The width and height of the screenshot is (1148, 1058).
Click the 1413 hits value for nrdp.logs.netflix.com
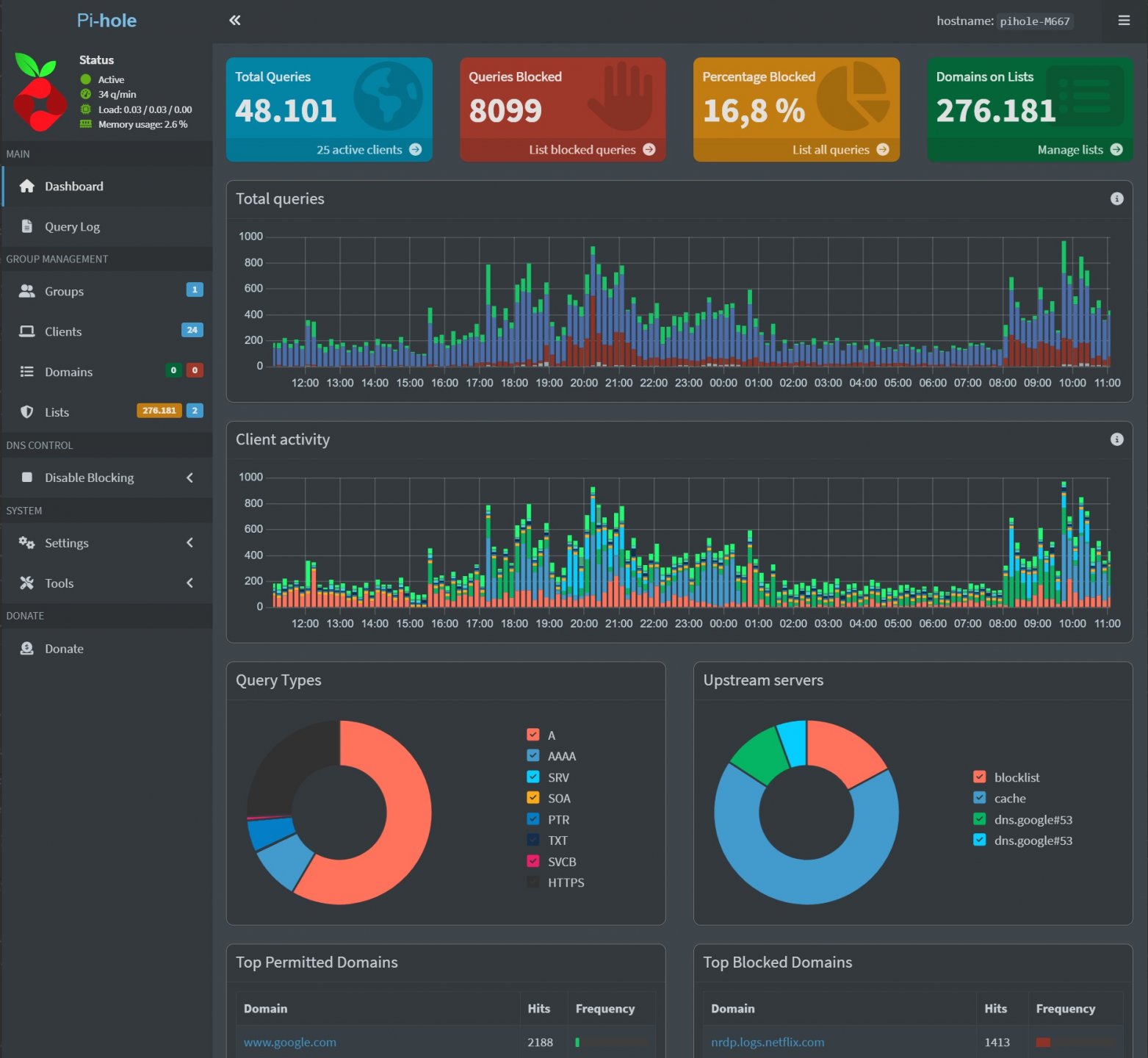(x=997, y=1043)
